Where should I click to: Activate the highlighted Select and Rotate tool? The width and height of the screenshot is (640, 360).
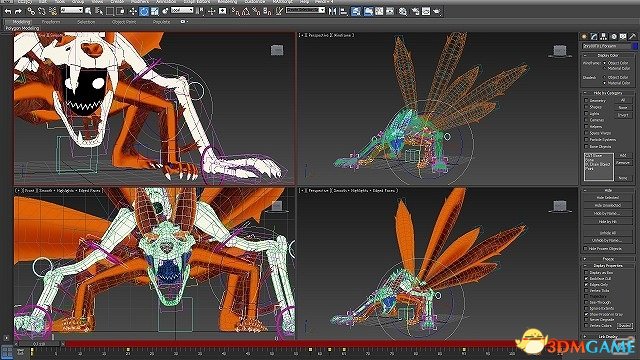144,11
